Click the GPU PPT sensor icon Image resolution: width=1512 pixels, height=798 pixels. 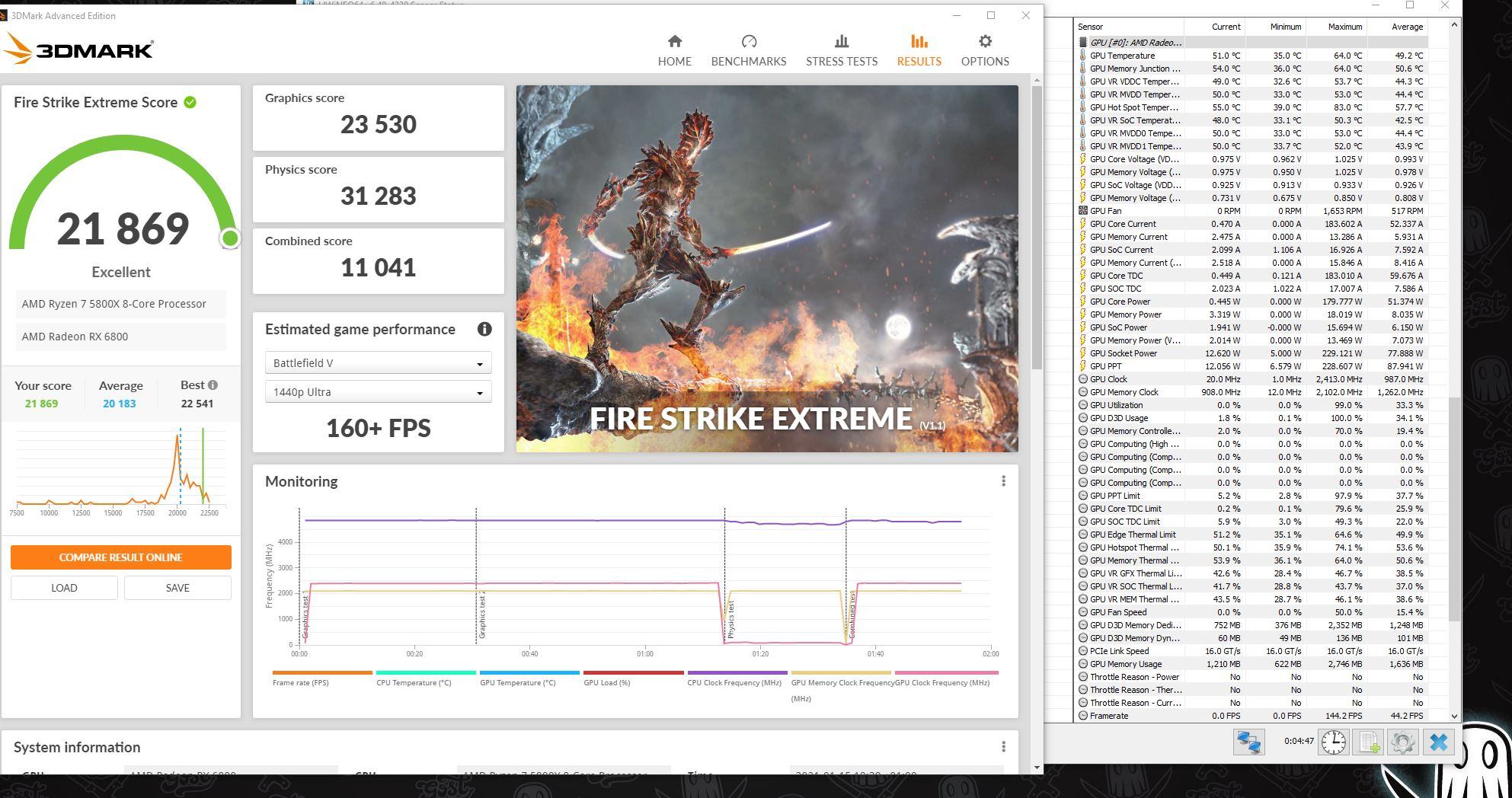[x=1082, y=366]
